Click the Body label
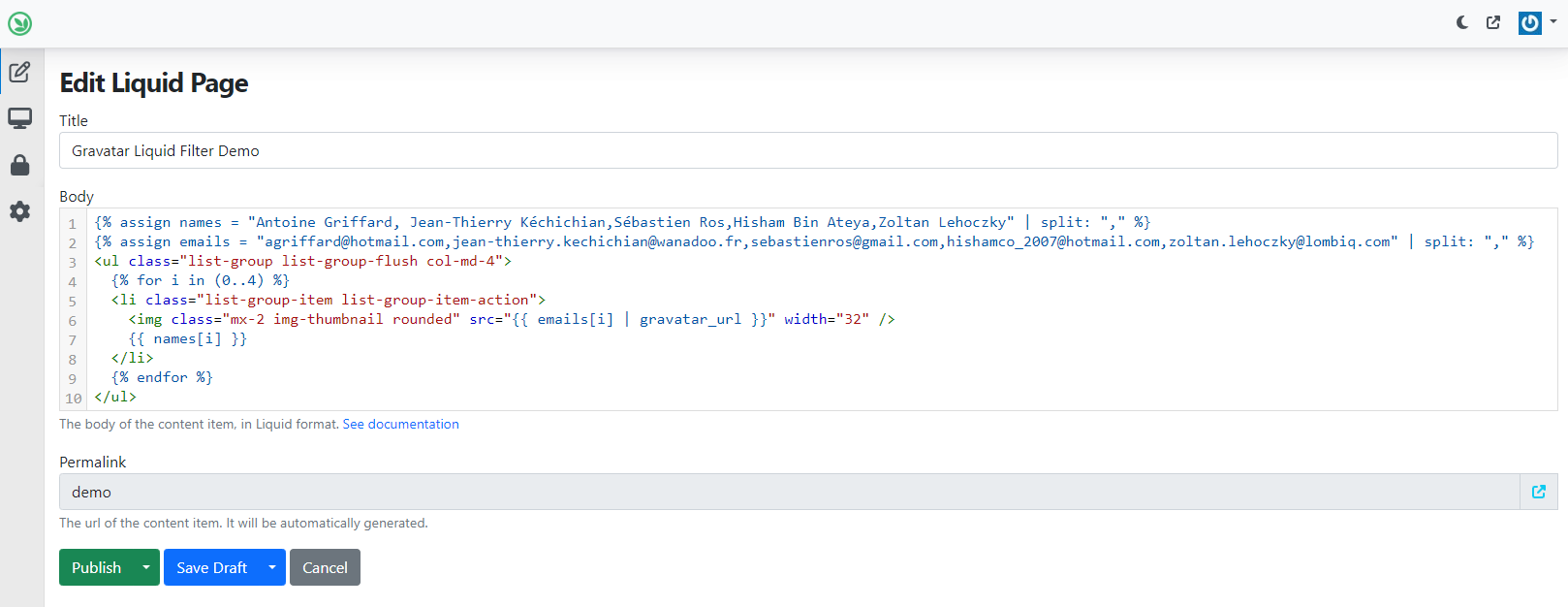 pos(77,196)
